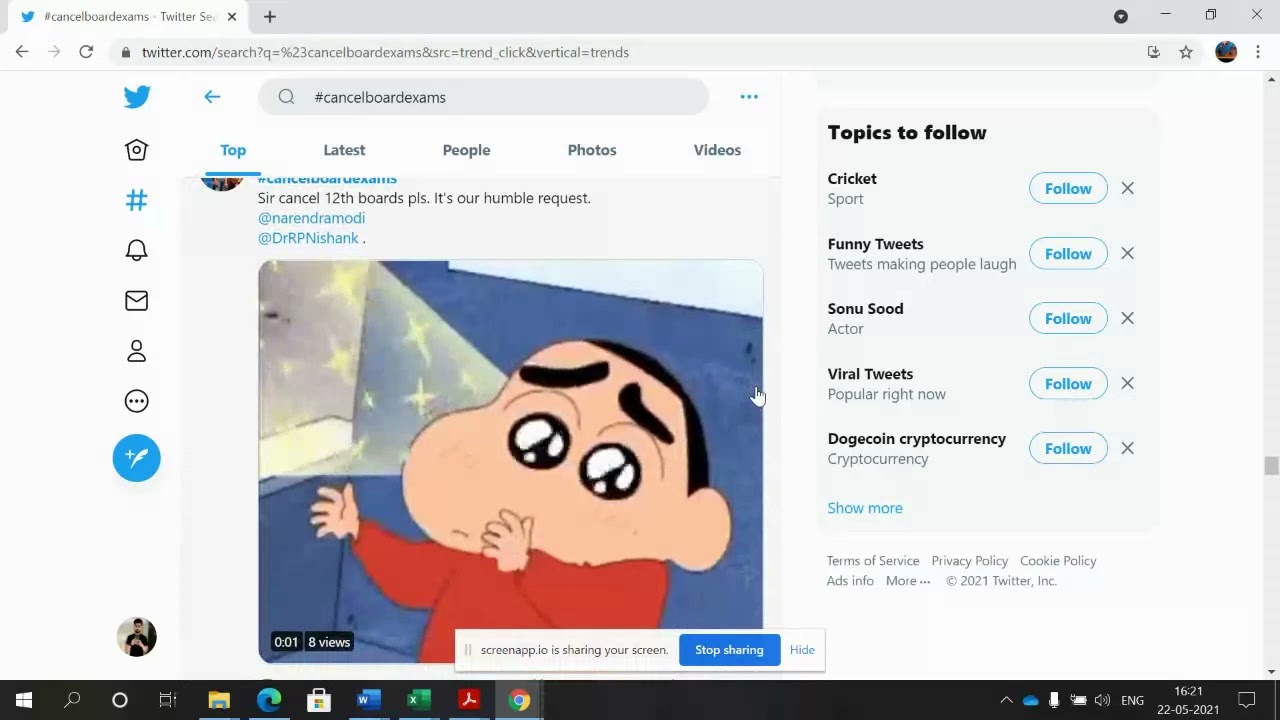Screen dimensions: 1280x720
Task: Open the Explore hashtag icon
Action: [137, 200]
